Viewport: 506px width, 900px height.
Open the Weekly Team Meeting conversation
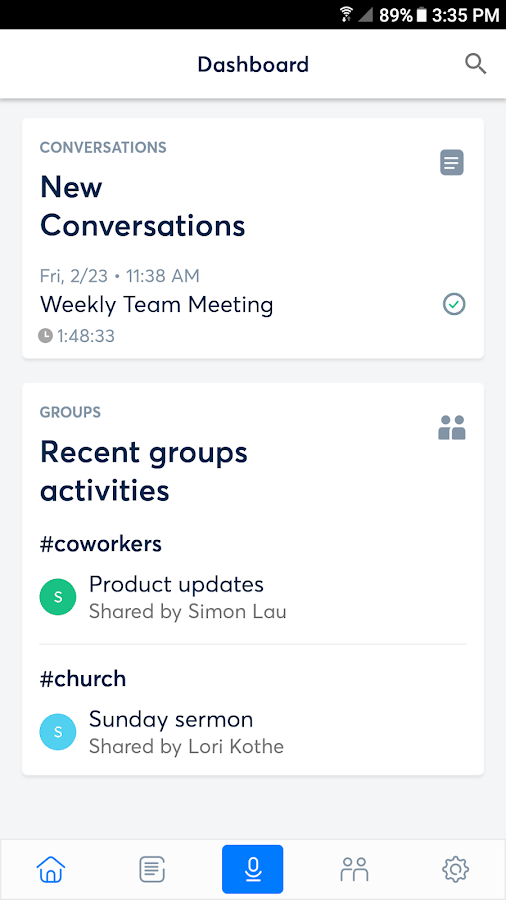(156, 305)
